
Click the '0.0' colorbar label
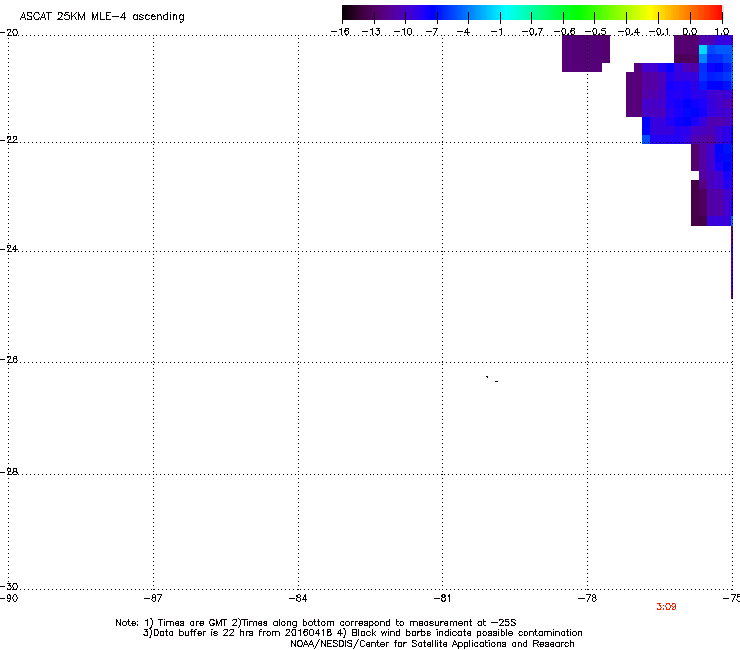690,32
